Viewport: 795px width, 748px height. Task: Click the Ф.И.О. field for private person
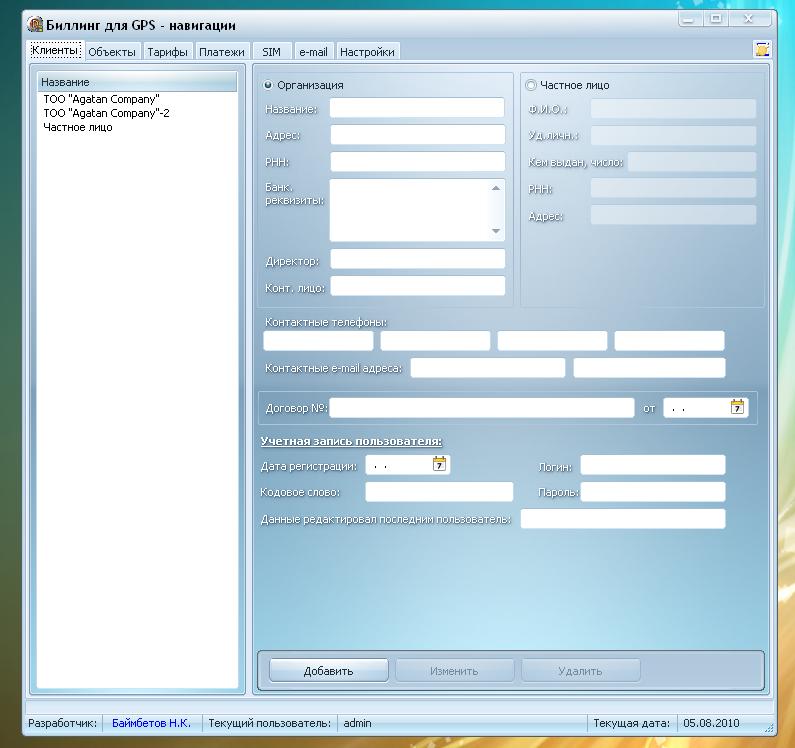pos(673,109)
